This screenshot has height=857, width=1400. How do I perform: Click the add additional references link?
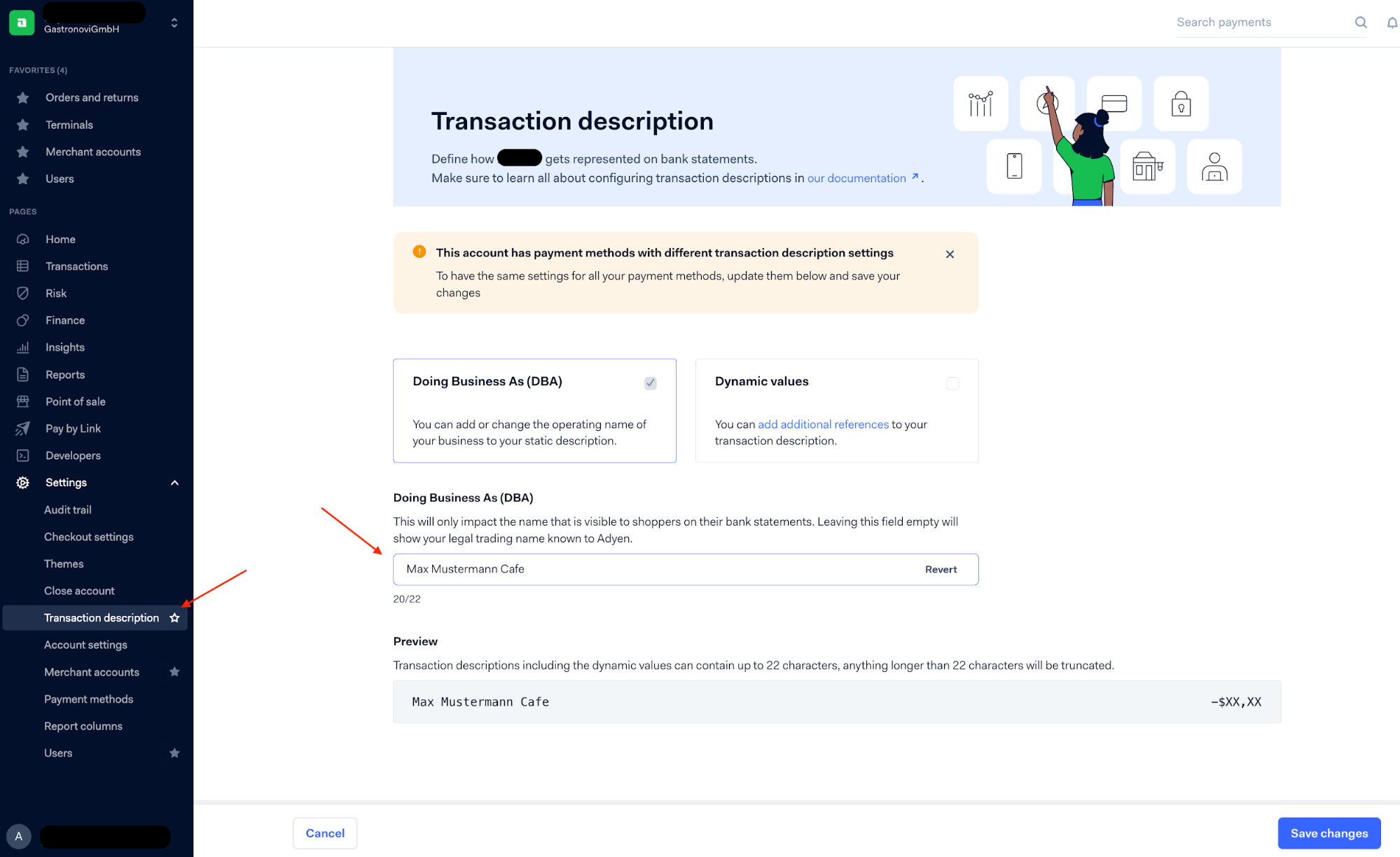pyautogui.click(x=823, y=423)
